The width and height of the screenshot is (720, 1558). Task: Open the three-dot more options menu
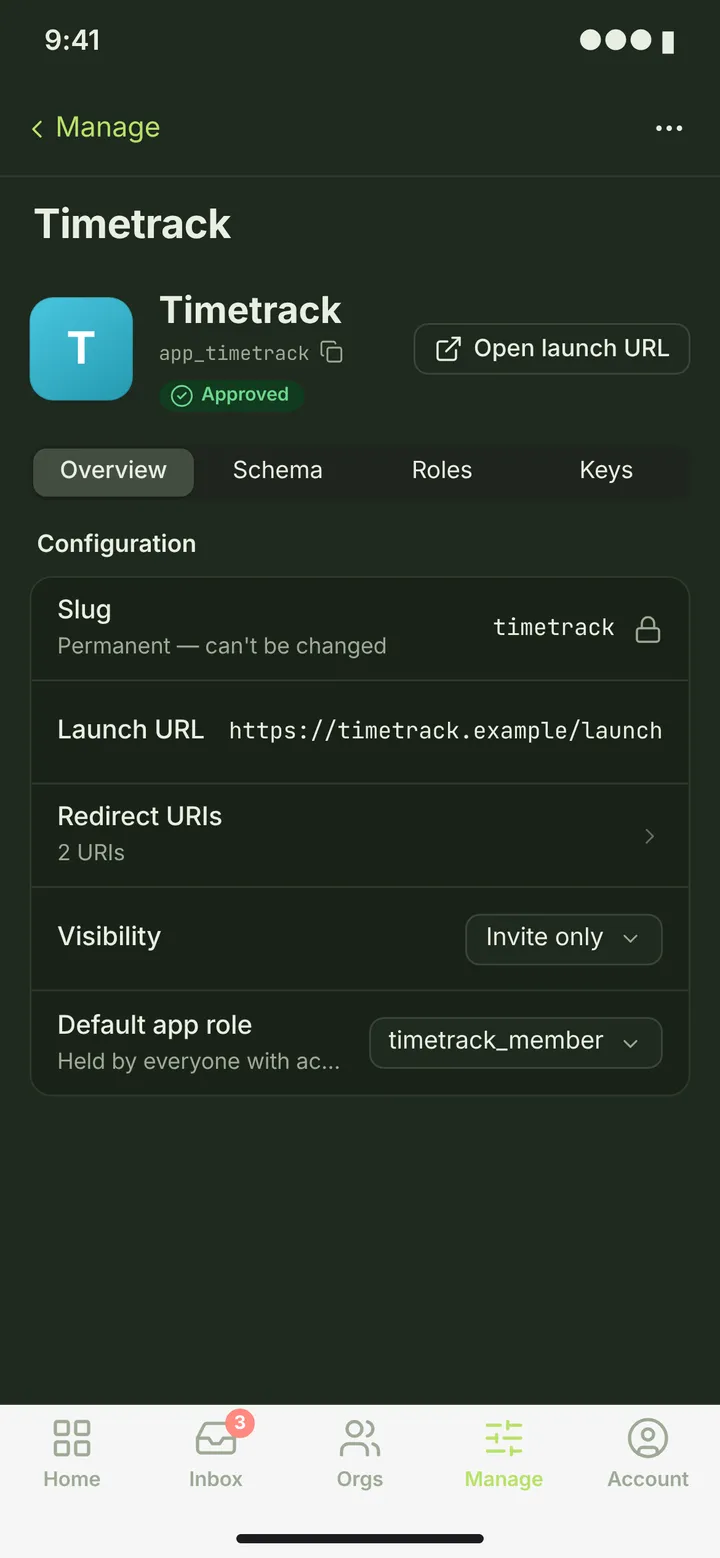click(669, 128)
